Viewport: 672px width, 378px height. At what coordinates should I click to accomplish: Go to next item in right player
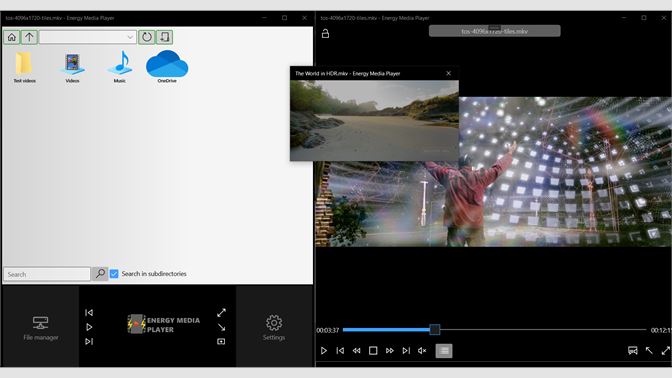pos(406,351)
